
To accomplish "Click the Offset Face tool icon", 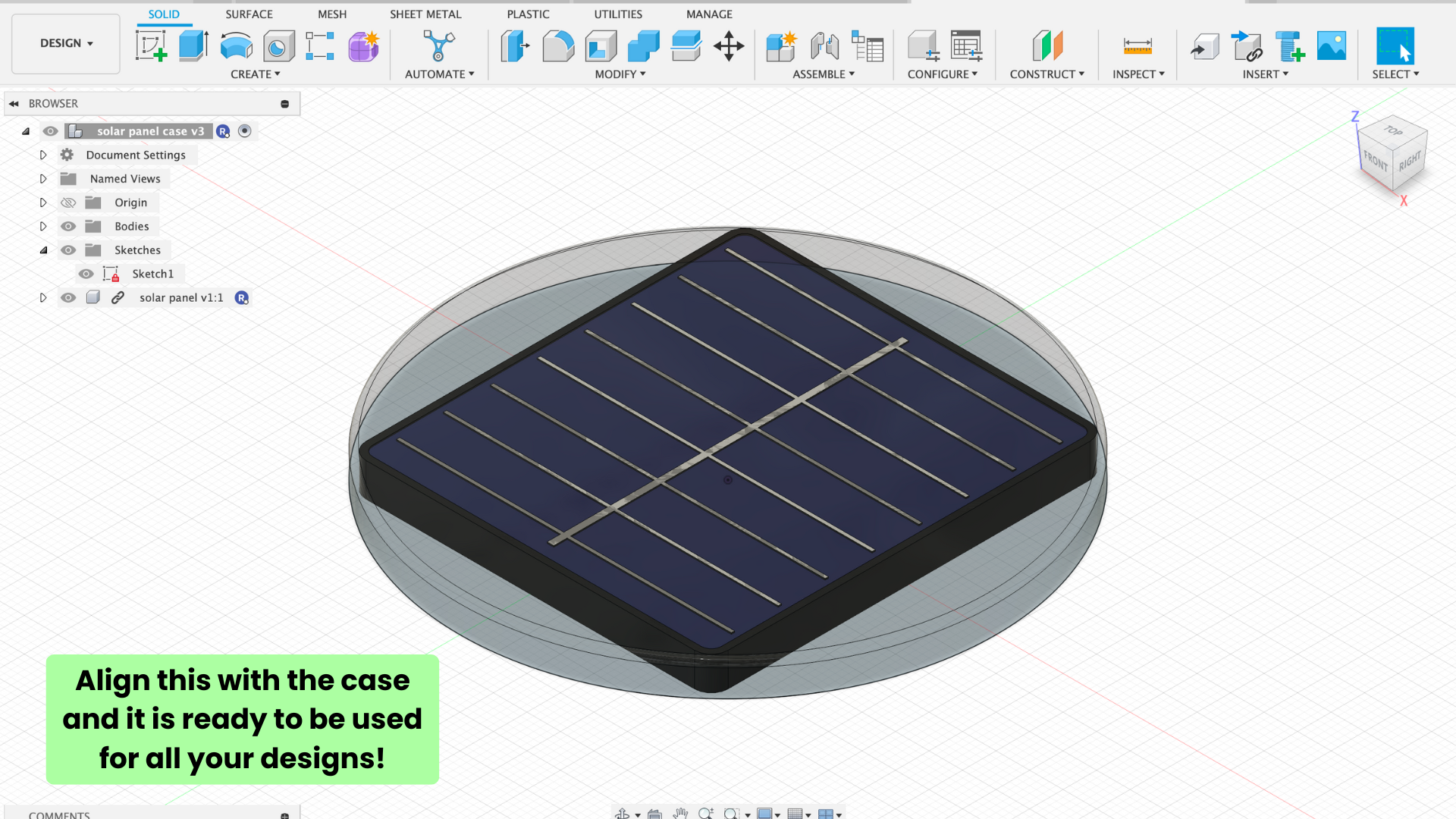I will tap(686, 46).
